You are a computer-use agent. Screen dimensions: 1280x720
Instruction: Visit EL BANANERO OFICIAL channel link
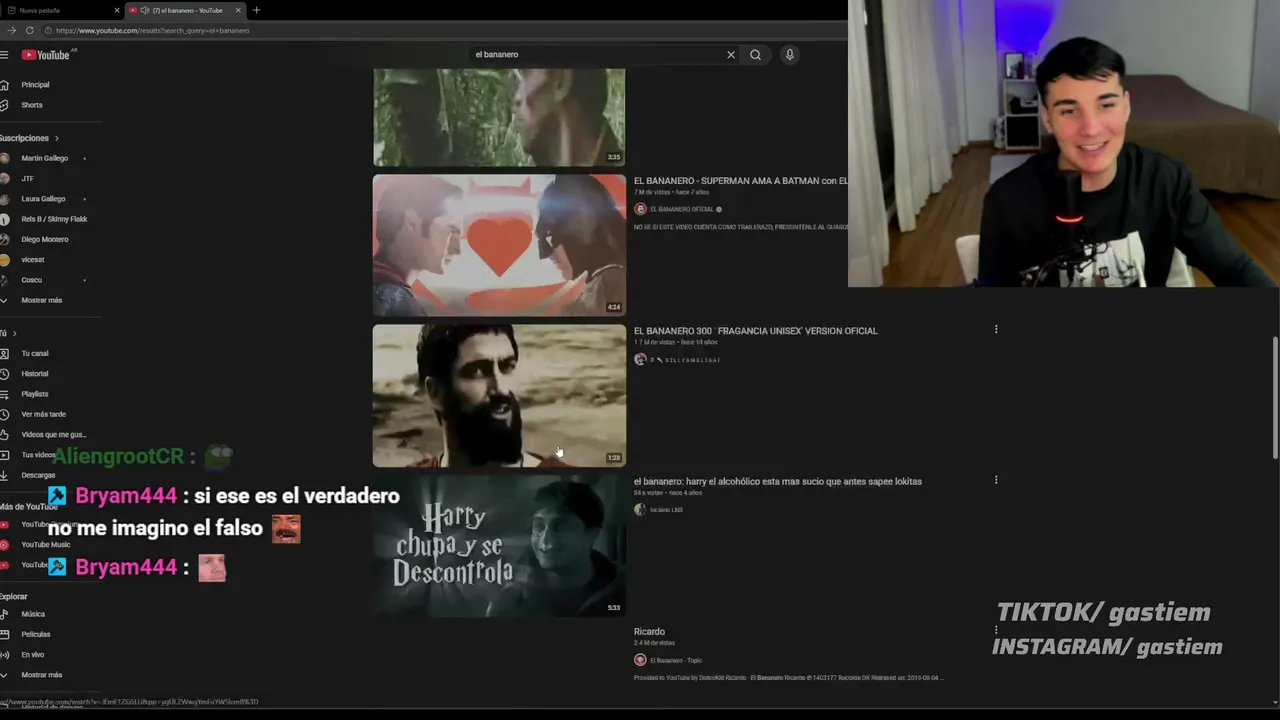coord(682,209)
